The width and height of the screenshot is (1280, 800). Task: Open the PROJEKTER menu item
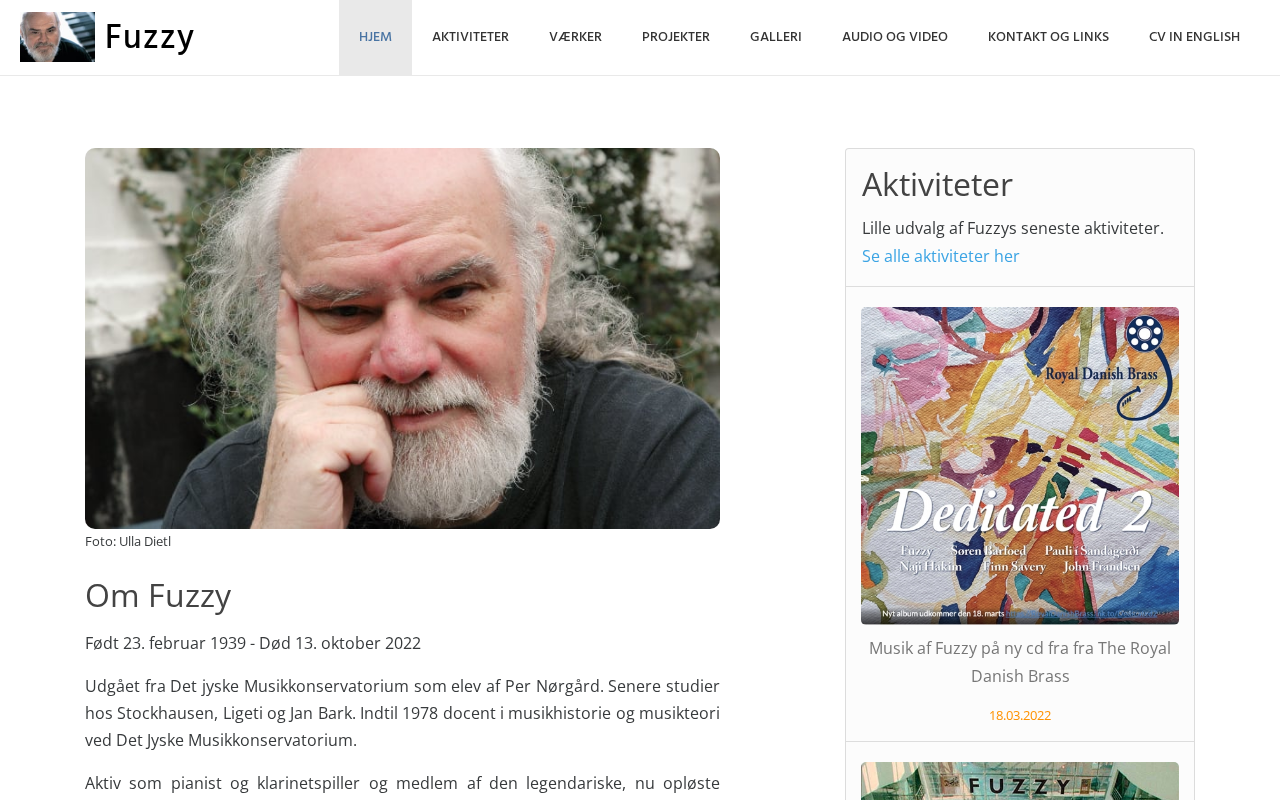(x=676, y=37)
